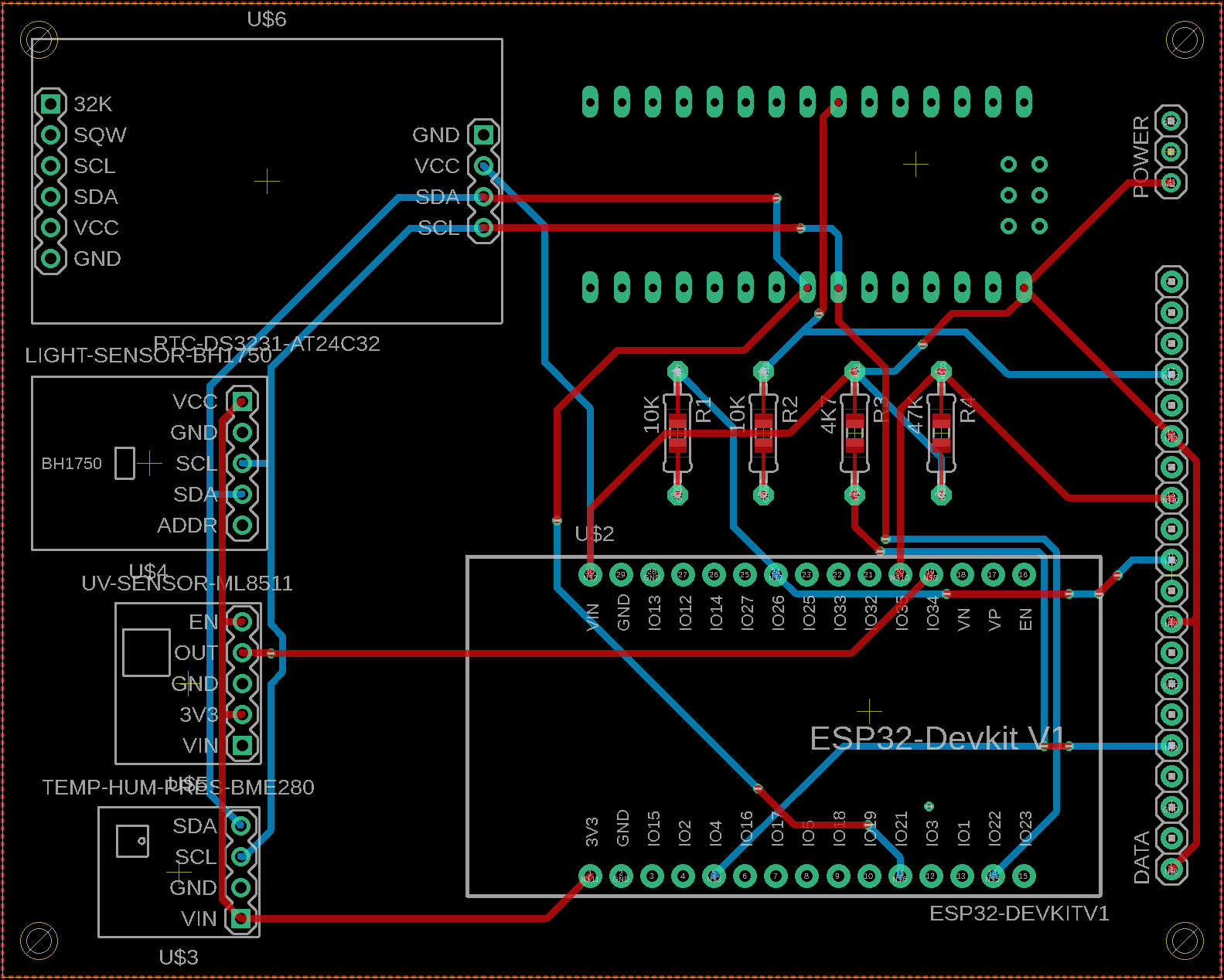Image resolution: width=1224 pixels, height=980 pixels.
Task: Click the UV-SENSOR-ML8511 title label
Action: (x=187, y=583)
